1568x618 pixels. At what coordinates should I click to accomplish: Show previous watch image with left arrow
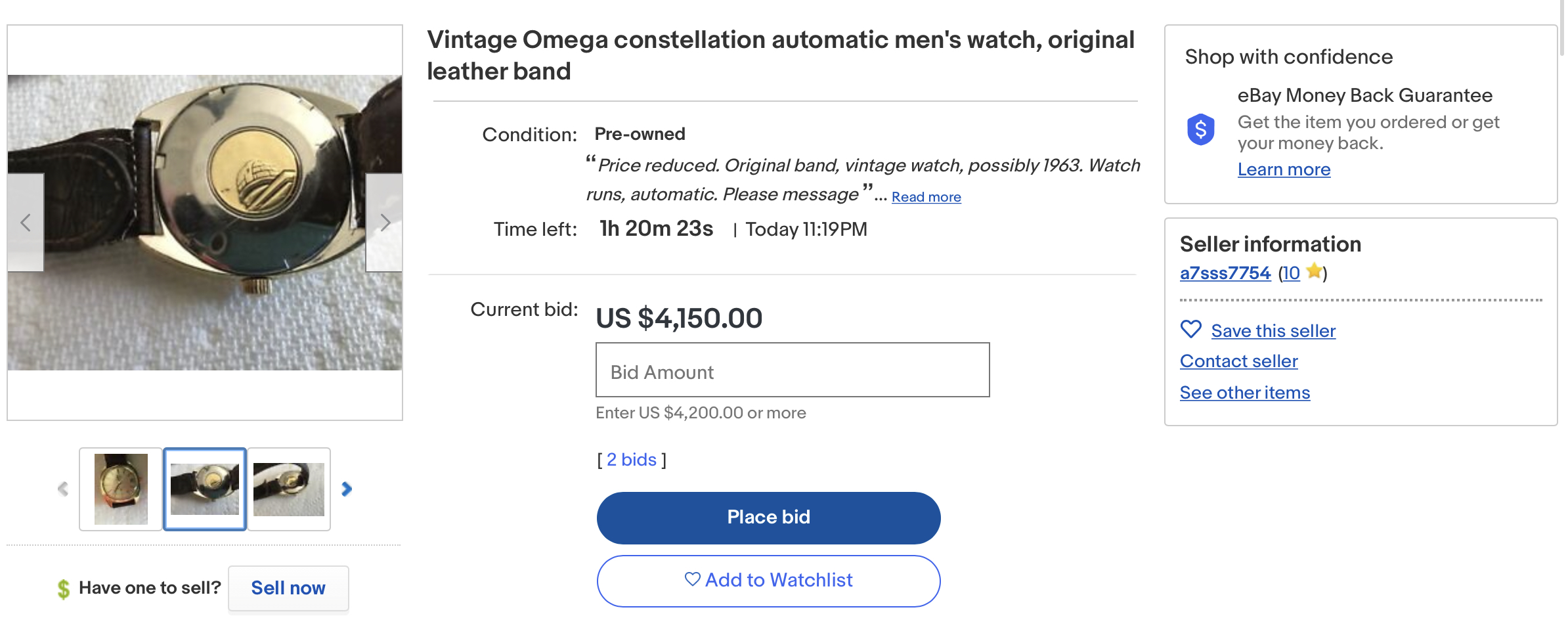[26, 223]
